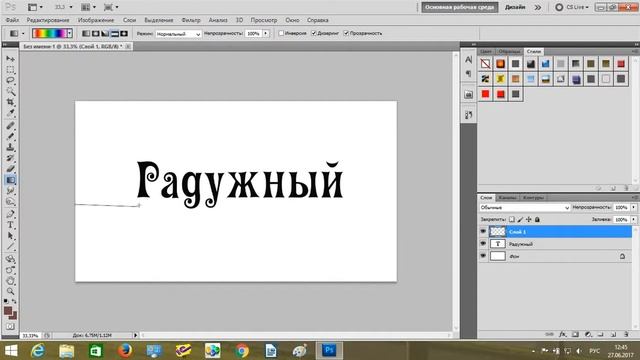640x360 pixels.
Task: Enable the Инверсия checkbox
Action: [x=281, y=33]
